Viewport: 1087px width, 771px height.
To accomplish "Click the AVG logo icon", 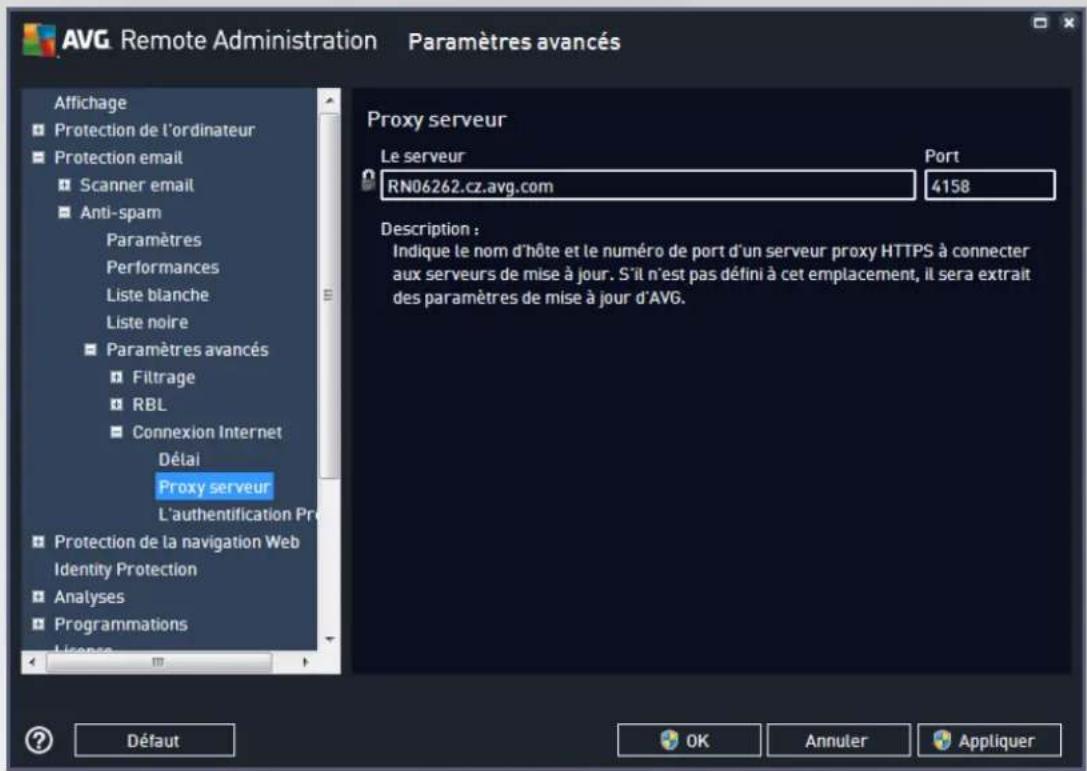I will tap(39, 40).
